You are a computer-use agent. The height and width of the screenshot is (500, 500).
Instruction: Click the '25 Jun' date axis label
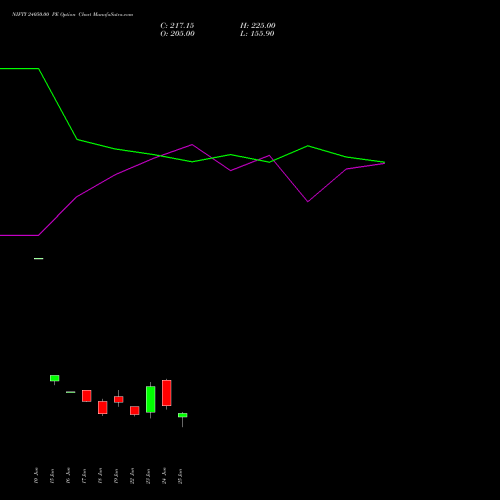coord(180,476)
